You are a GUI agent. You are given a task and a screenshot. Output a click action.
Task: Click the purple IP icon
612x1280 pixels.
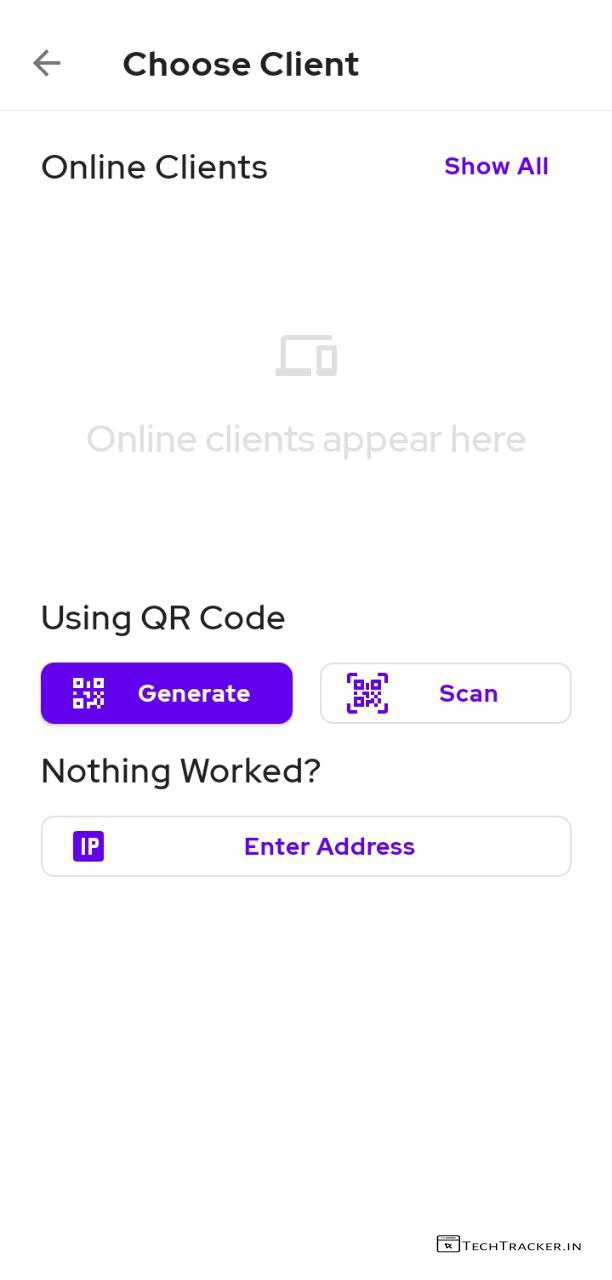point(89,846)
